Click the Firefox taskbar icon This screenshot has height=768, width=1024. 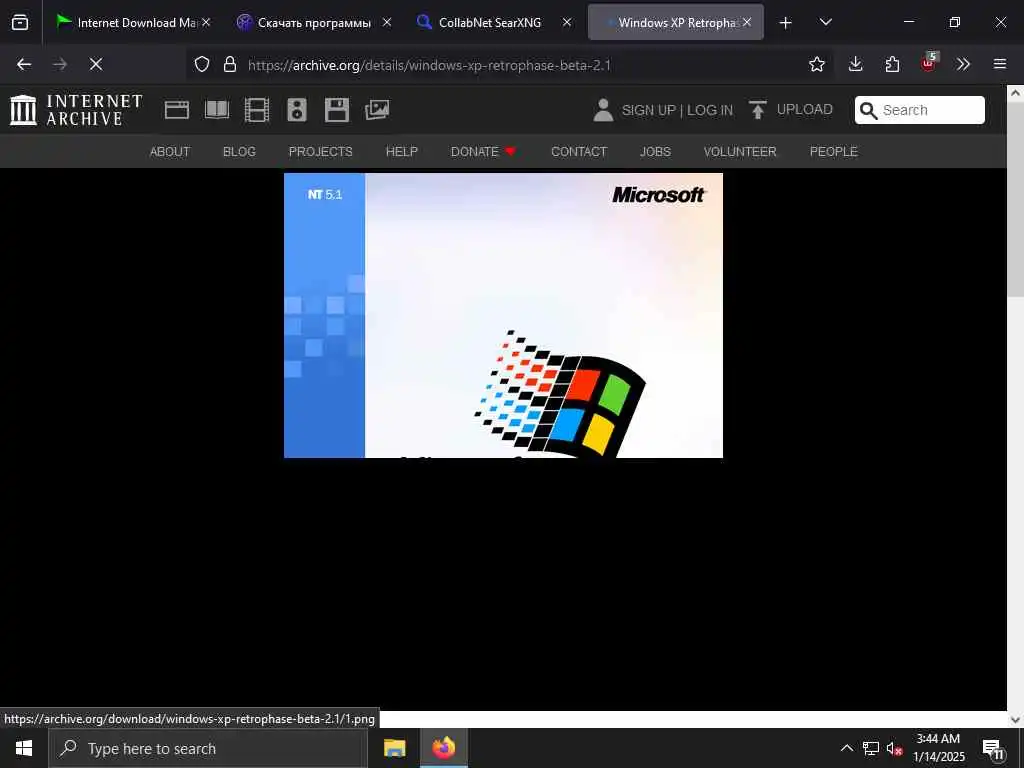tap(443, 748)
